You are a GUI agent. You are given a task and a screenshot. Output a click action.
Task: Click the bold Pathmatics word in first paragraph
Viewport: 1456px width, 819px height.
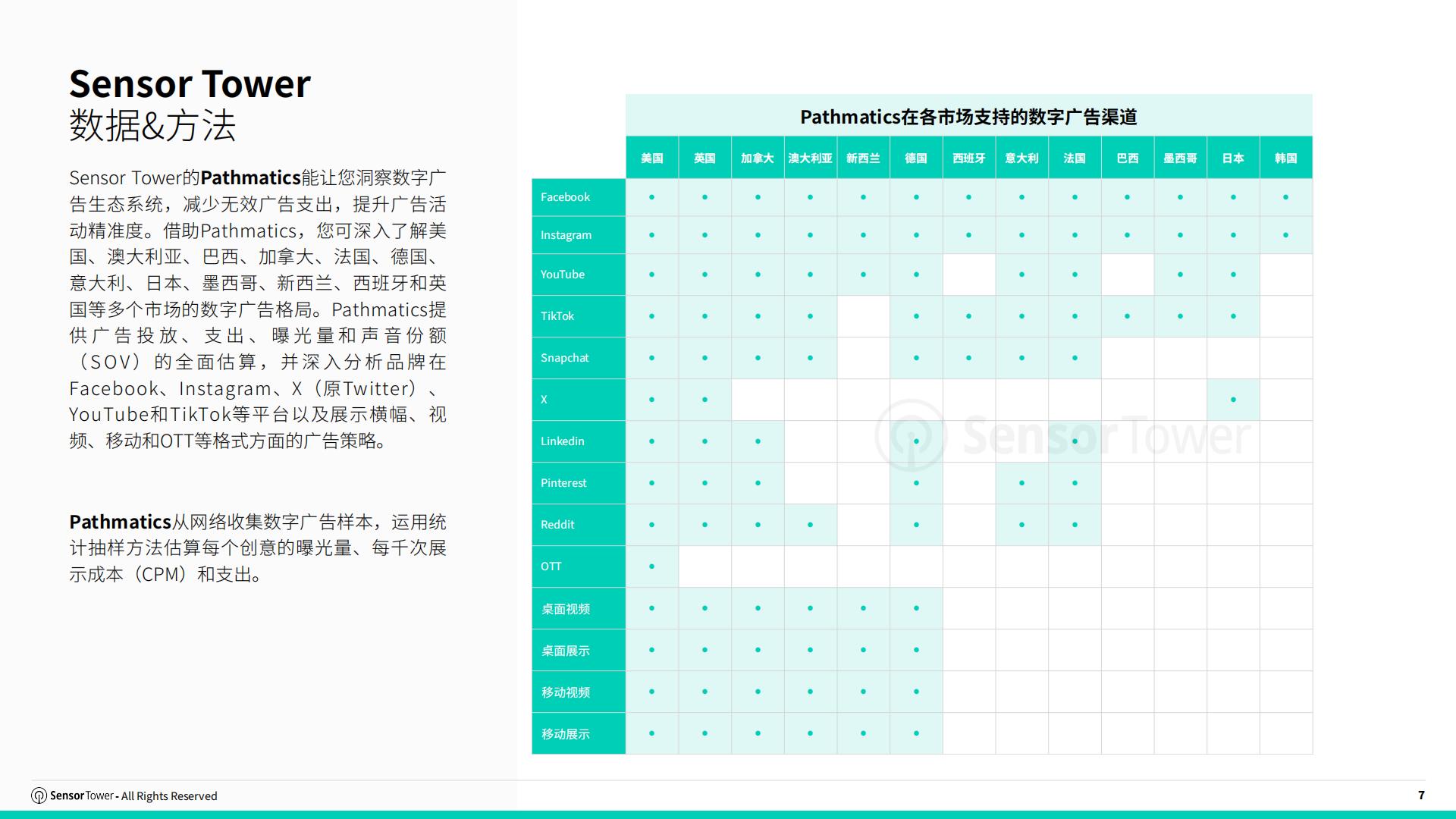click(250, 177)
